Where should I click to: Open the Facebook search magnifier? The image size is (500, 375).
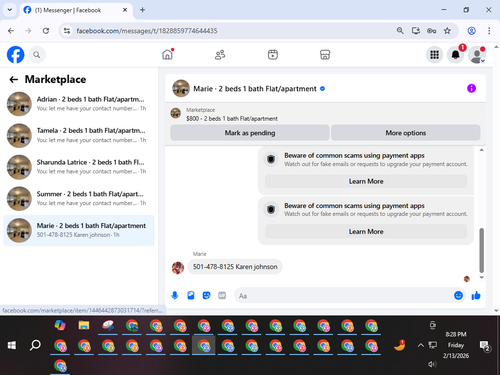point(37,55)
